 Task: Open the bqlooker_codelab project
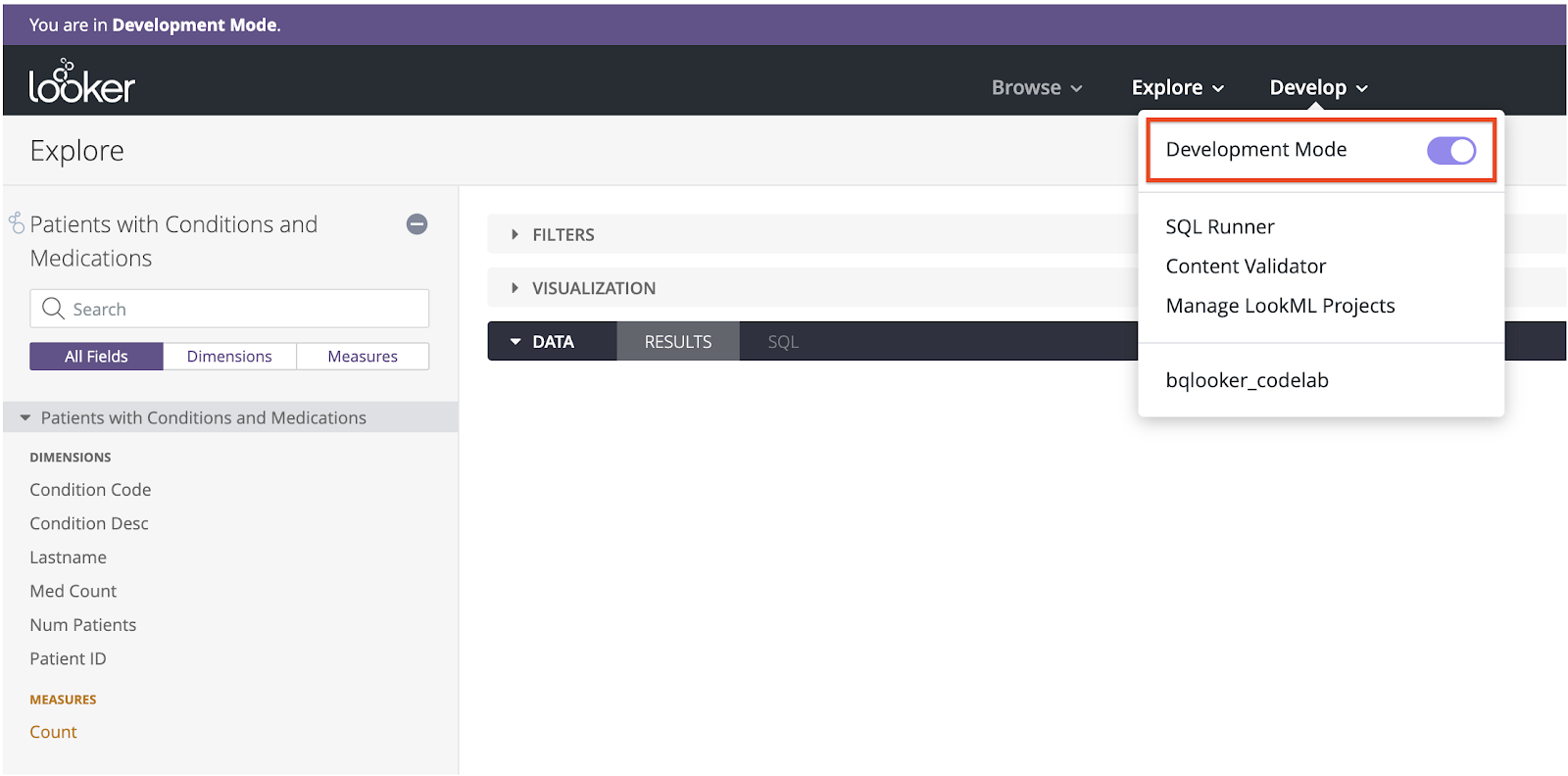tap(1247, 380)
